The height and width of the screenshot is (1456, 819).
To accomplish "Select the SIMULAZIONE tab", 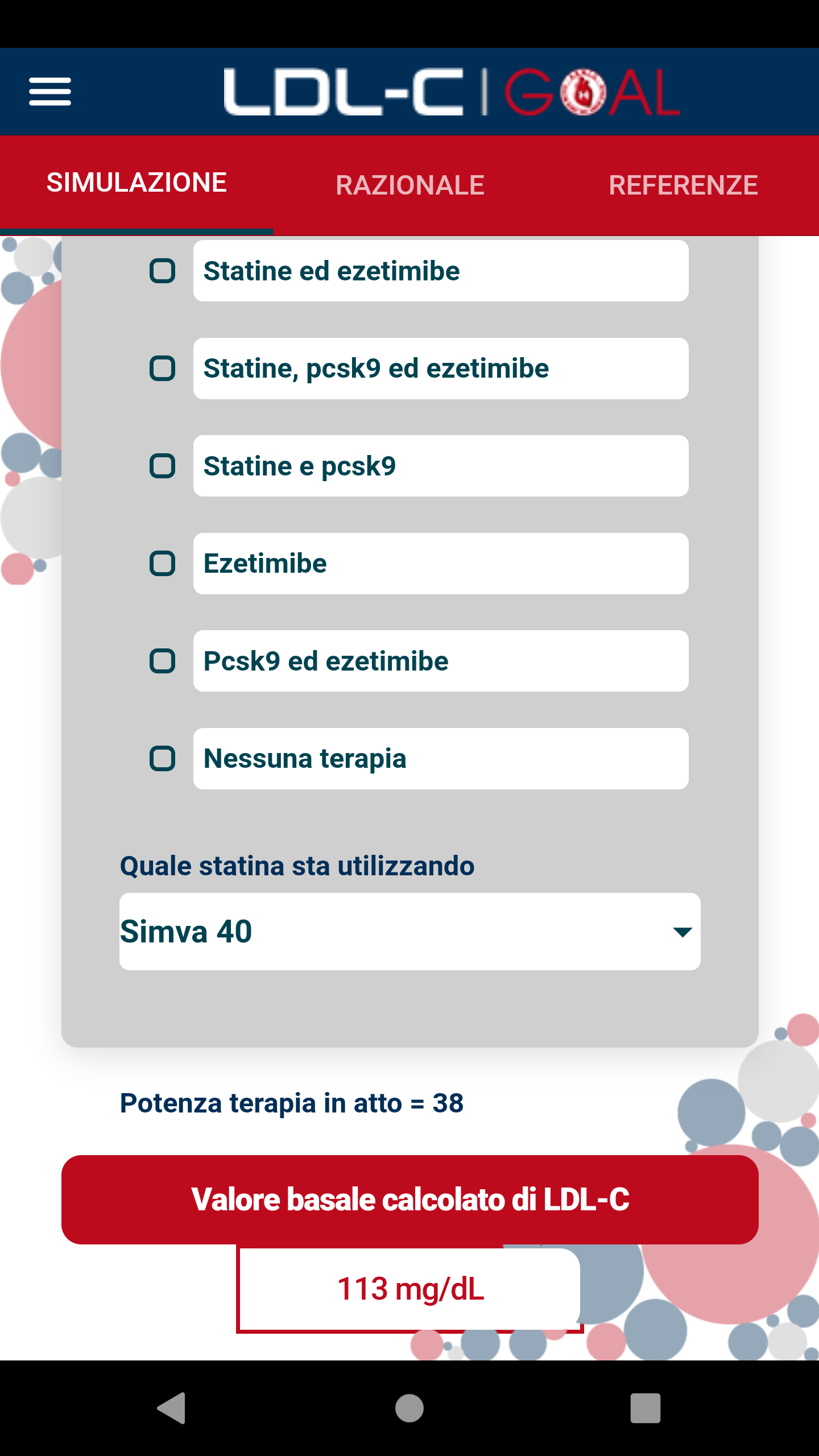I will click(x=136, y=183).
